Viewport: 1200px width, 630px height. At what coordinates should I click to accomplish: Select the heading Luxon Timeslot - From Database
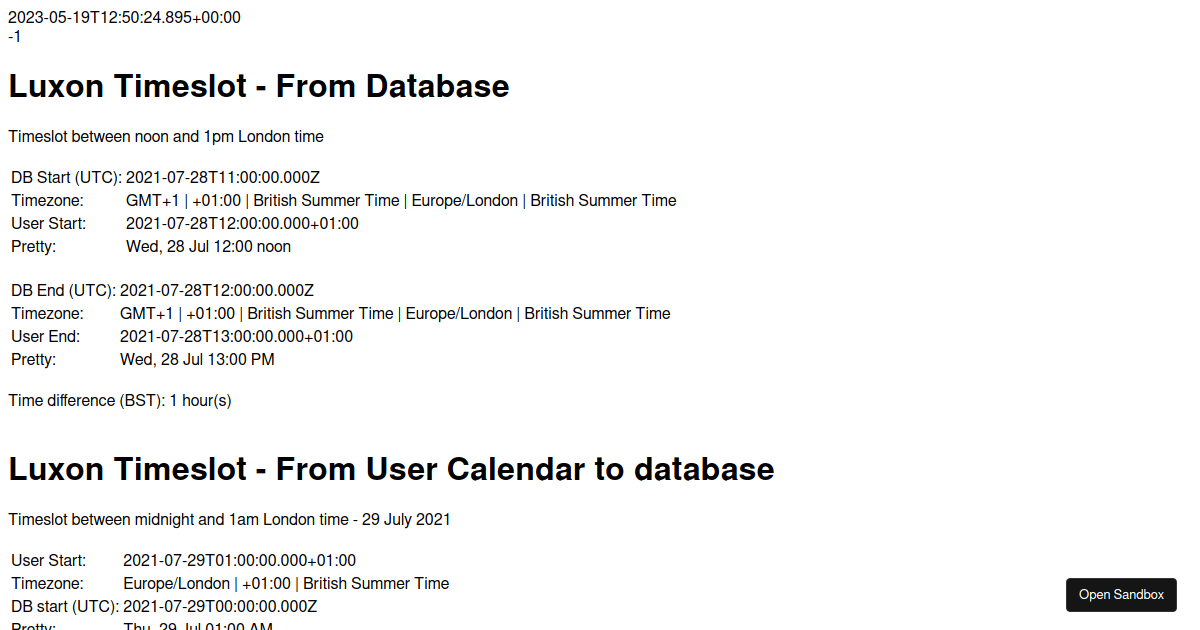pyautogui.click(x=258, y=86)
